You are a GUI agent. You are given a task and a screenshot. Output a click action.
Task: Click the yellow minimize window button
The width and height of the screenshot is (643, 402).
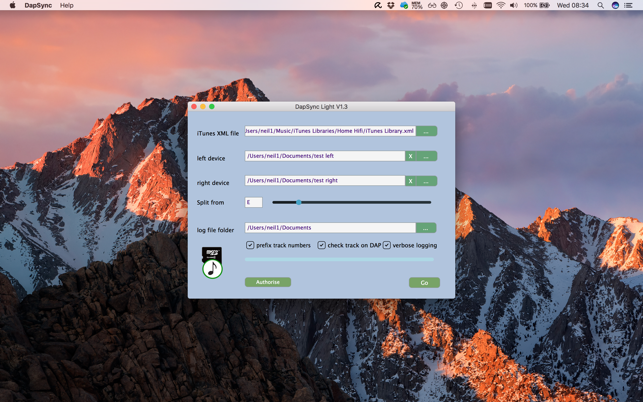203,107
